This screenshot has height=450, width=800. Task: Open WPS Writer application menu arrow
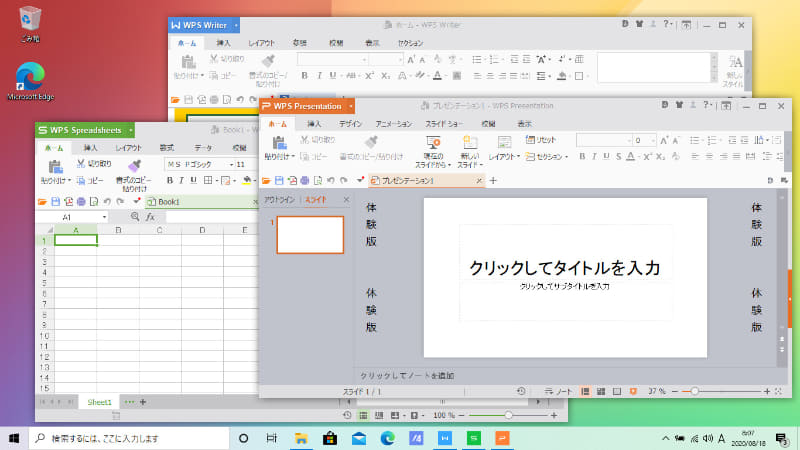click(236, 25)
